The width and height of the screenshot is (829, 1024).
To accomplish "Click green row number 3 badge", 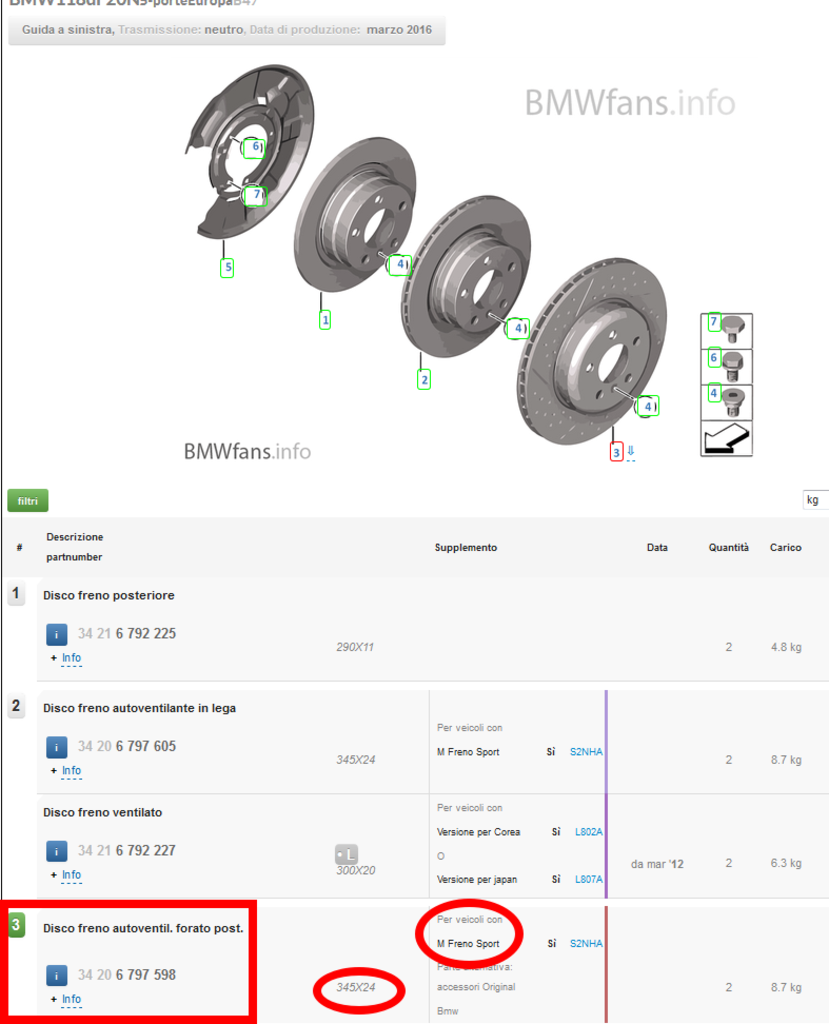I will [16, 925].
